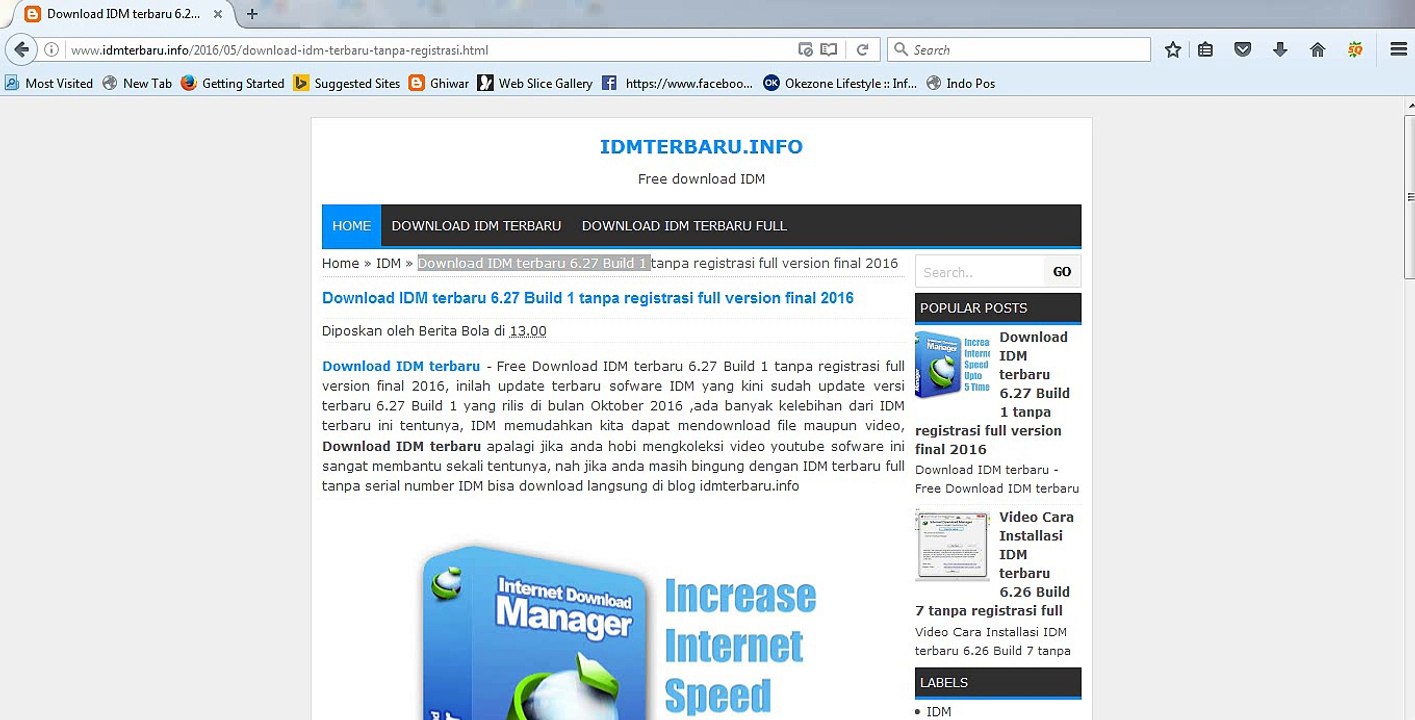Screen dimensions: 1415x720
Task: Close the Download IDM terbaru tab
Action: coord(218,14)
